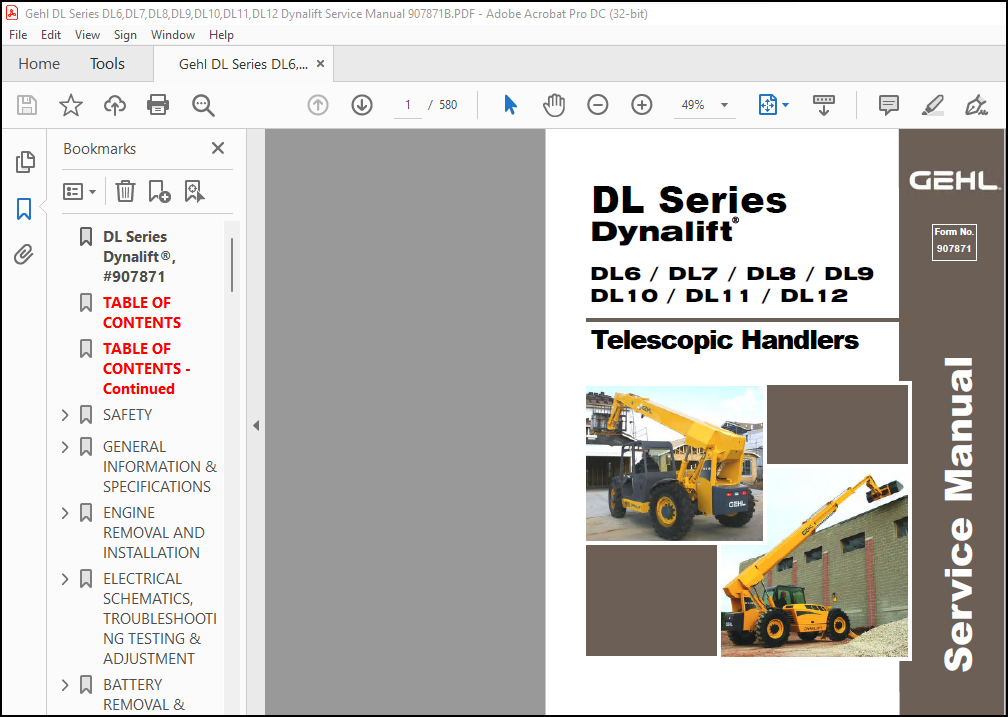Select the highlight text pen
The image size is (1008, 717).
[x=932, y=105]
